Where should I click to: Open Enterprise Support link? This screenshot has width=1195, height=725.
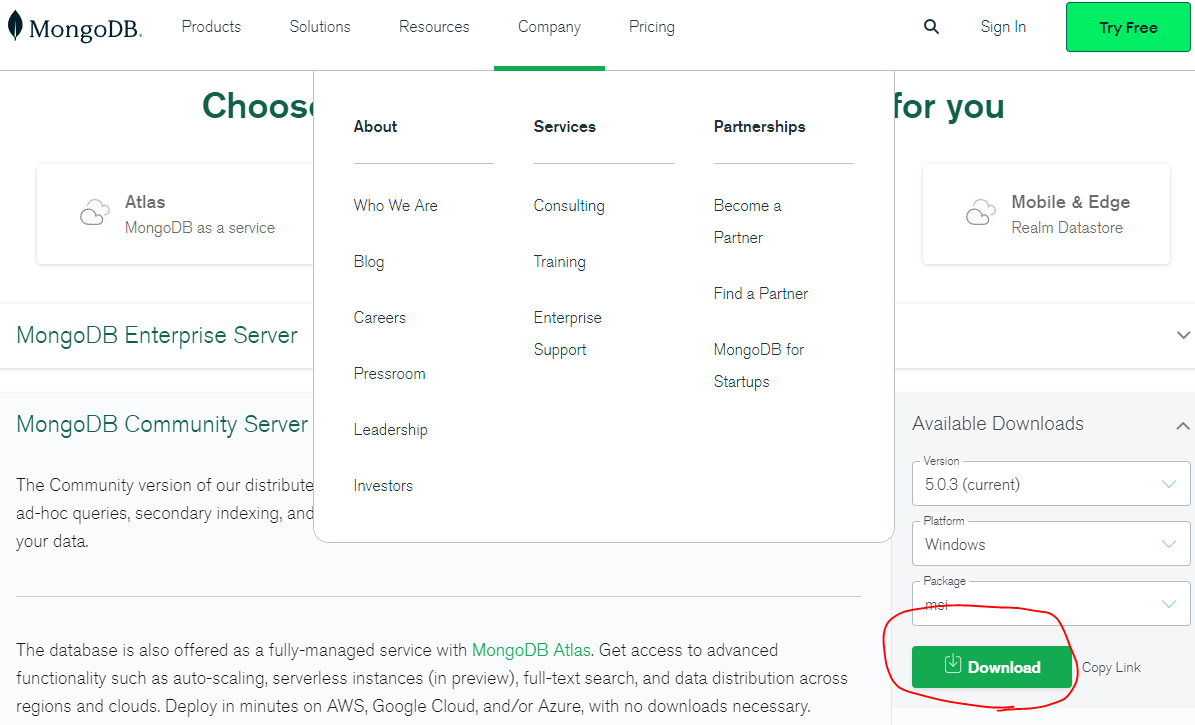click(x=568, y=334)
